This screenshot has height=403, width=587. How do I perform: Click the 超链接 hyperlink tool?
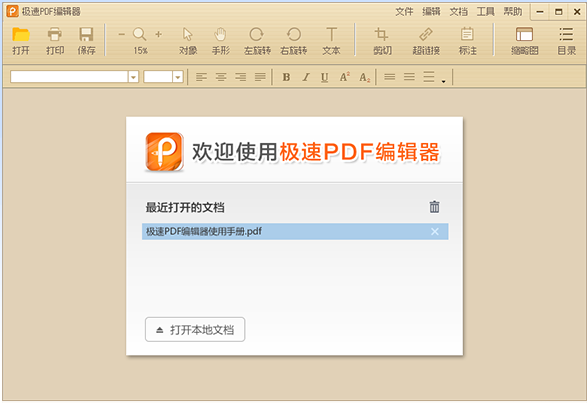[426, 34]
